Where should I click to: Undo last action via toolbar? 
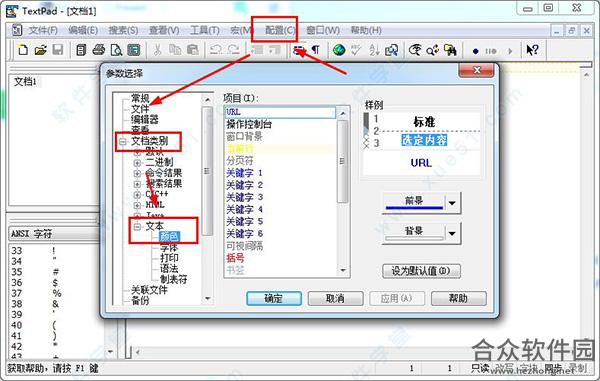[x=216, y=50]
